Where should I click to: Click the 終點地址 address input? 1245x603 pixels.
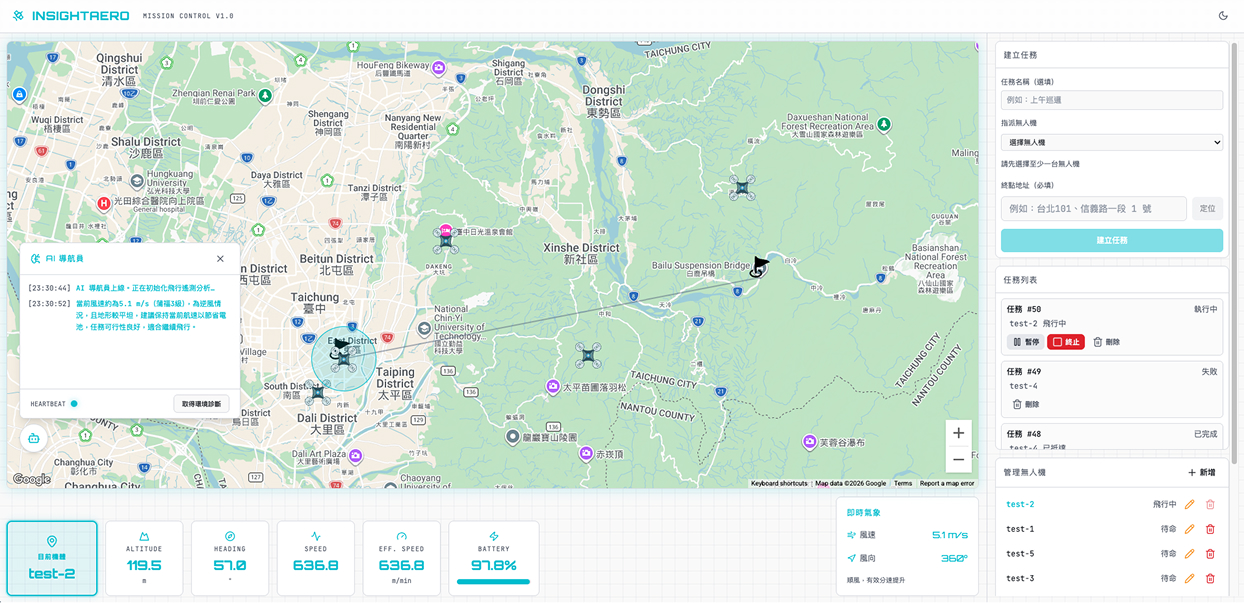[x=1093, y=209]
